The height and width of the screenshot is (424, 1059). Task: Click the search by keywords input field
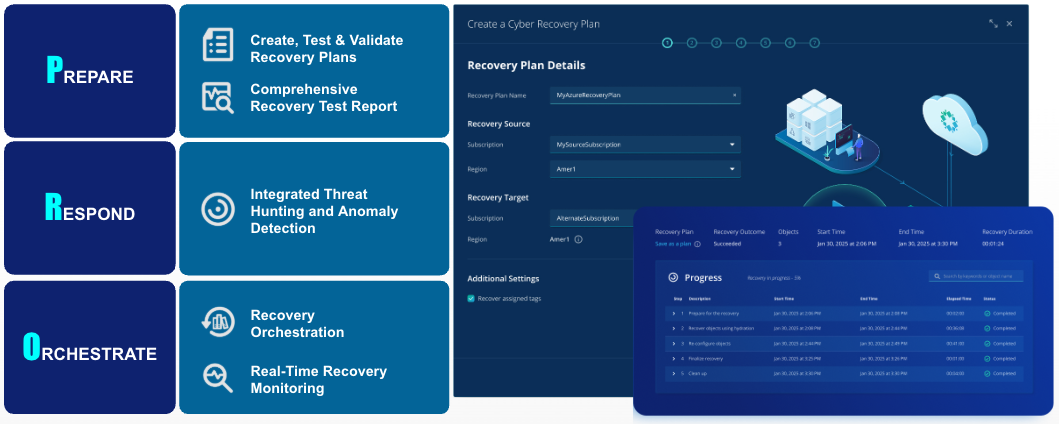click(x=976, y=276)
